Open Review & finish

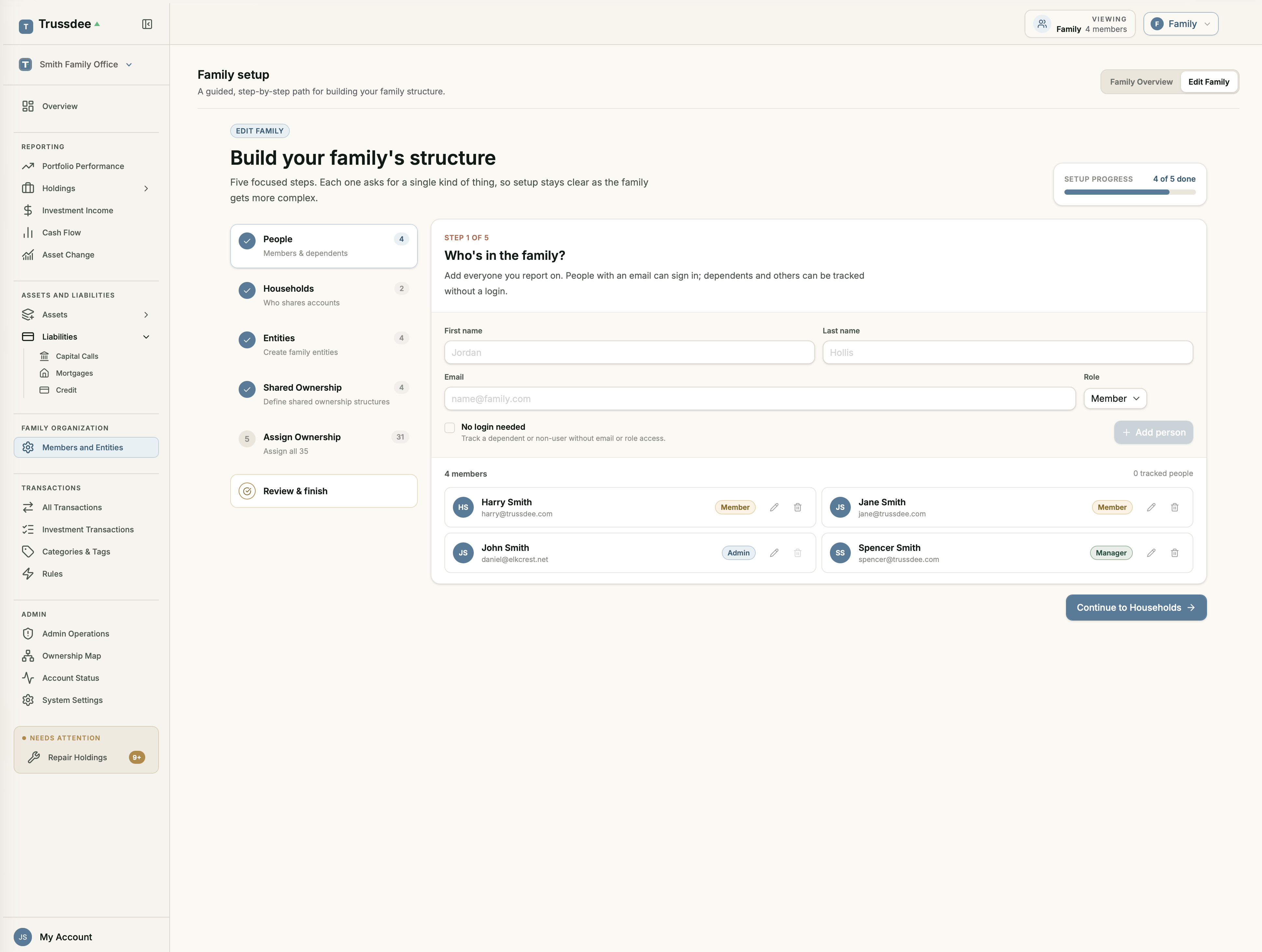[x=324, y=491]
